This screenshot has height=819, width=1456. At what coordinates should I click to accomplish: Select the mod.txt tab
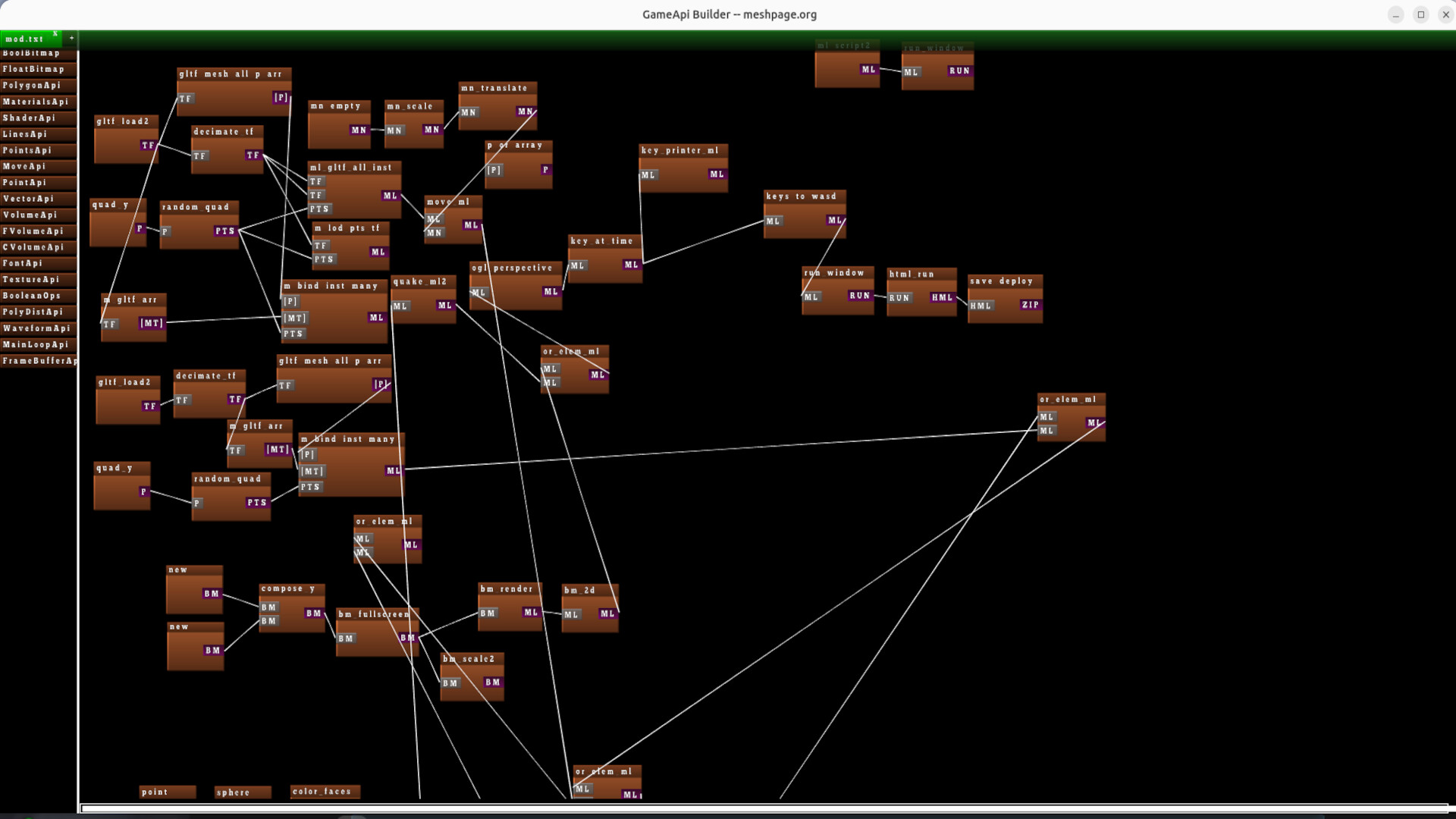click(x=24, y=38)
